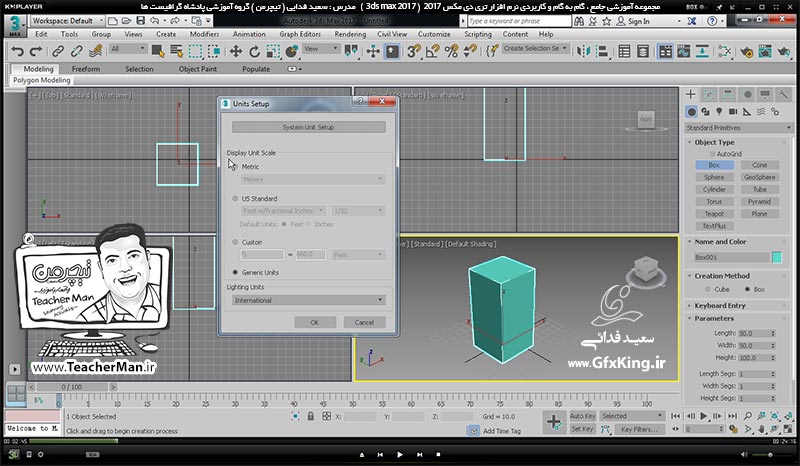Click the Align tool icon
This screenshot has height=466, width=800.
603,51
